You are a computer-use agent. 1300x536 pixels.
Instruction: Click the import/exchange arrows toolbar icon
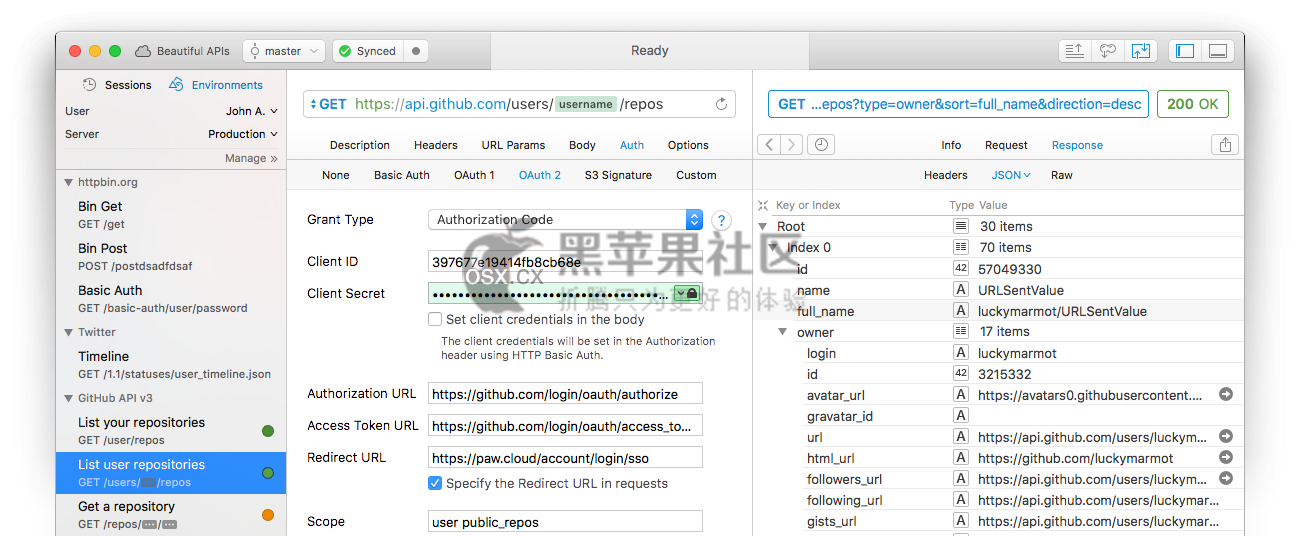1140,51
